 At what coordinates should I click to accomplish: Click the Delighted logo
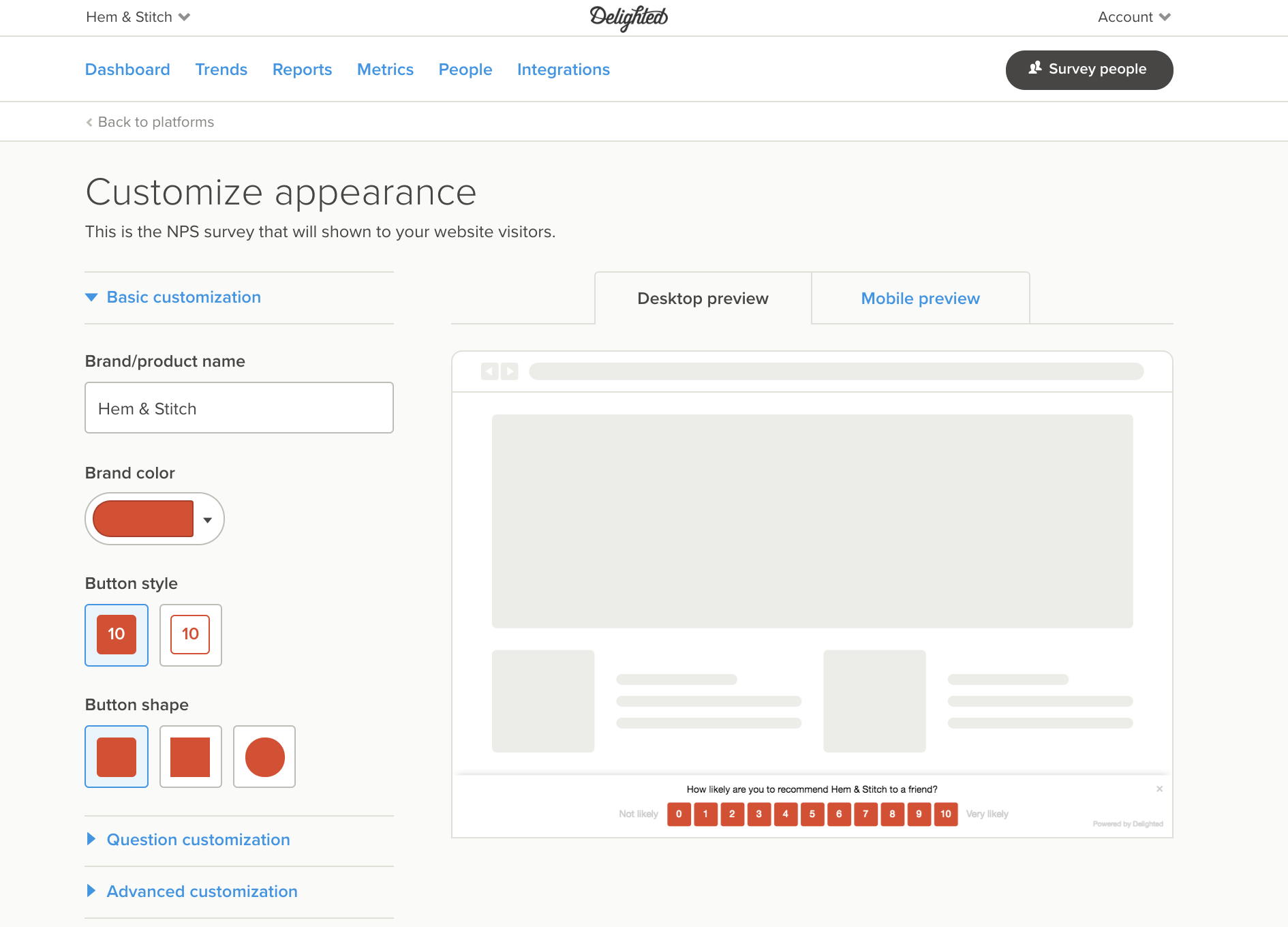(x=628, y=17)
